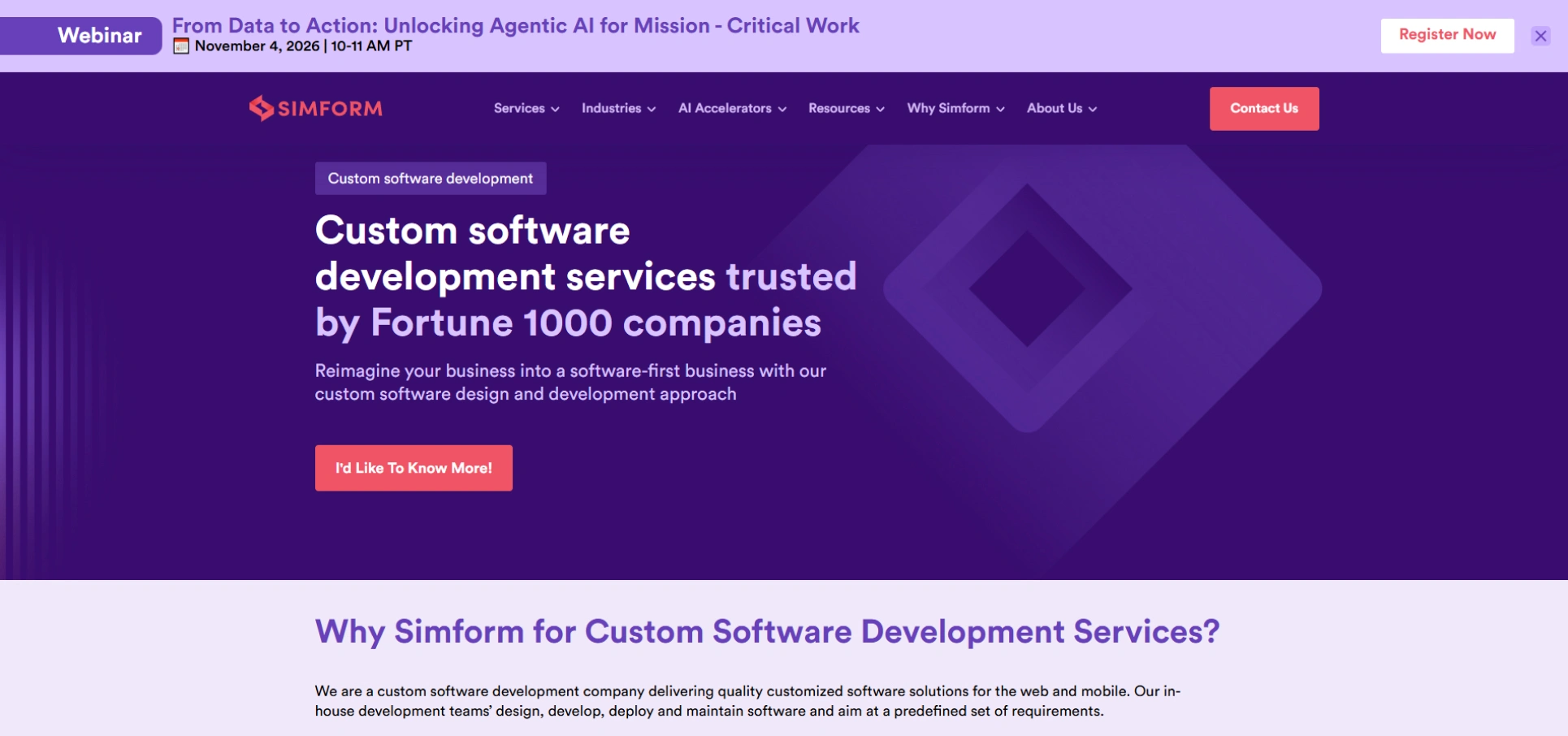Expand the Resources menu

846,108
